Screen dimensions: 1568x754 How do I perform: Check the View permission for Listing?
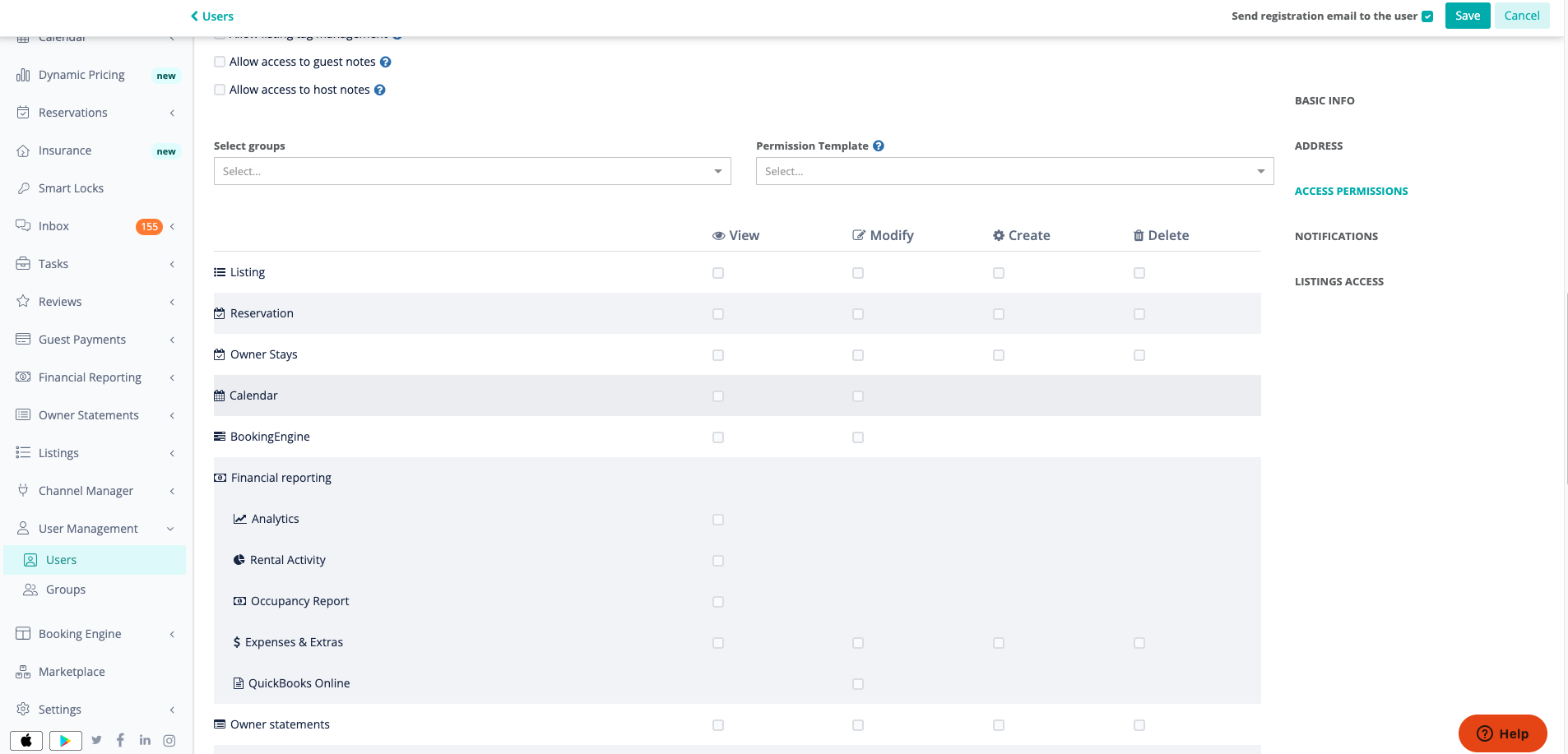click(x=718, y=272)
